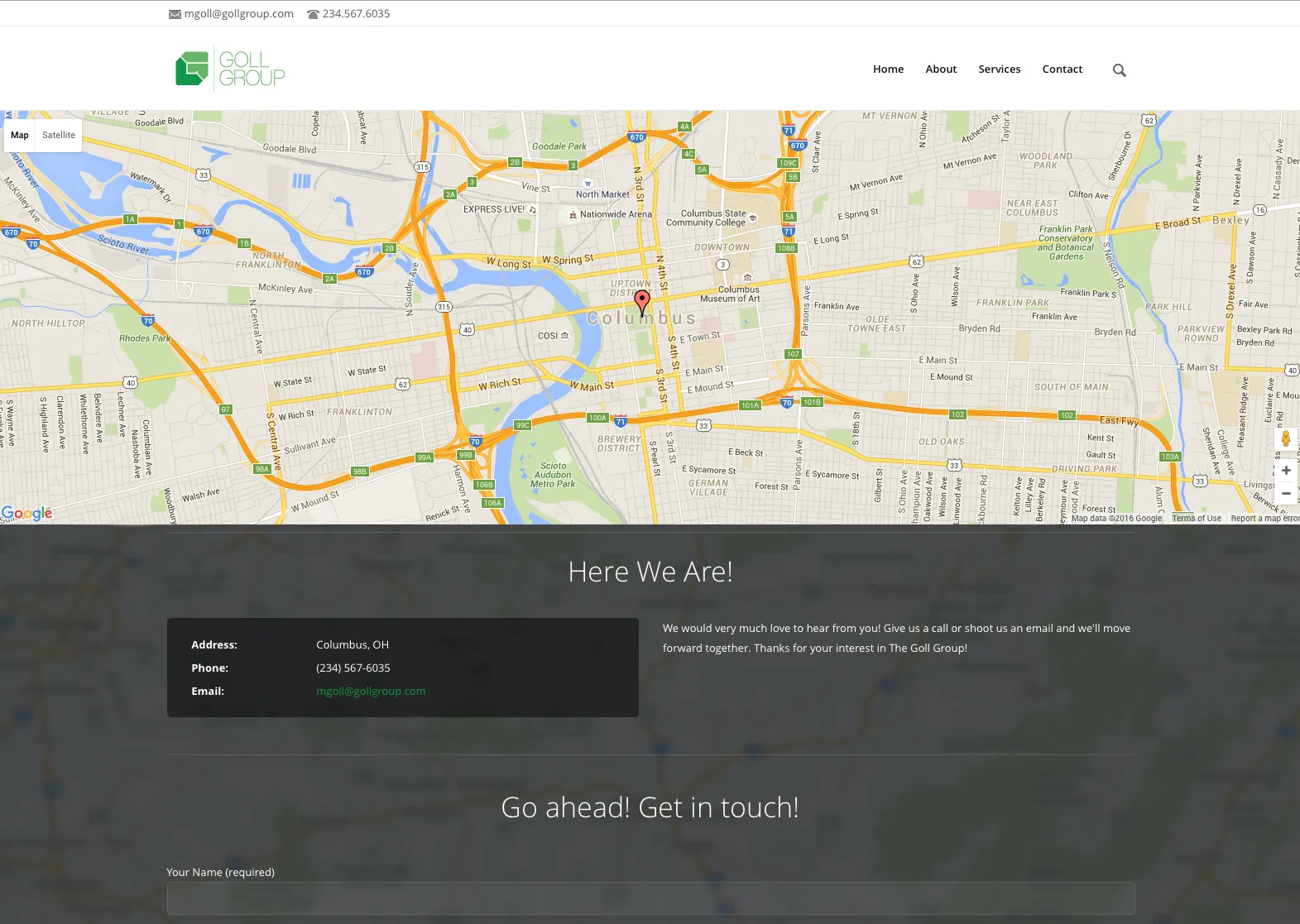Click Columbus State Community College marker

click(753, 218)
